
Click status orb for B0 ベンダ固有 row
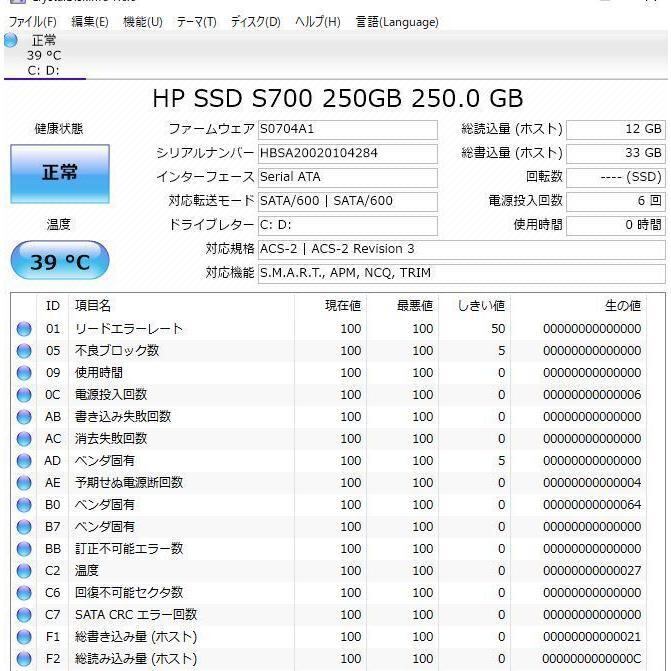tap(24, 505)
